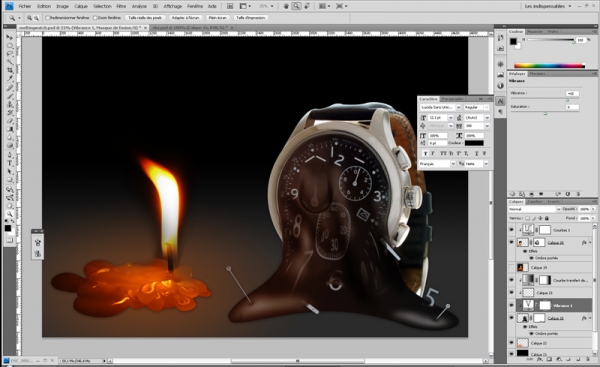Hide the Courbes 1 layer

click(x=512, y=230)
